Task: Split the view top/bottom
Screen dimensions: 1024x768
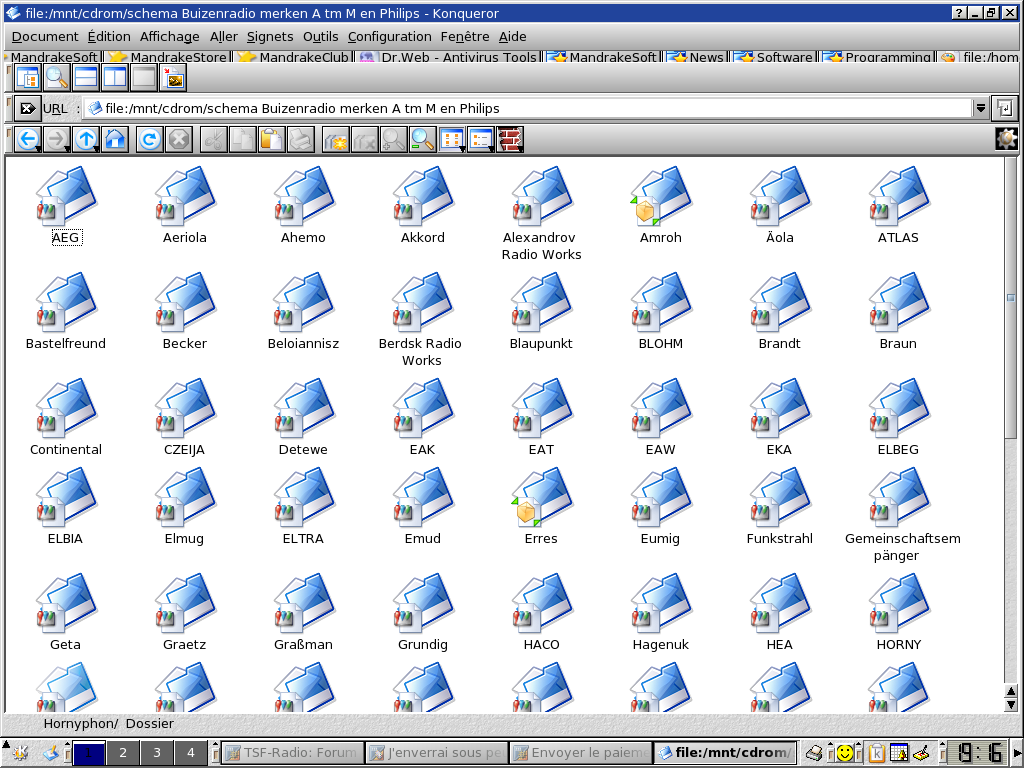Action: [x=86, y=78]
